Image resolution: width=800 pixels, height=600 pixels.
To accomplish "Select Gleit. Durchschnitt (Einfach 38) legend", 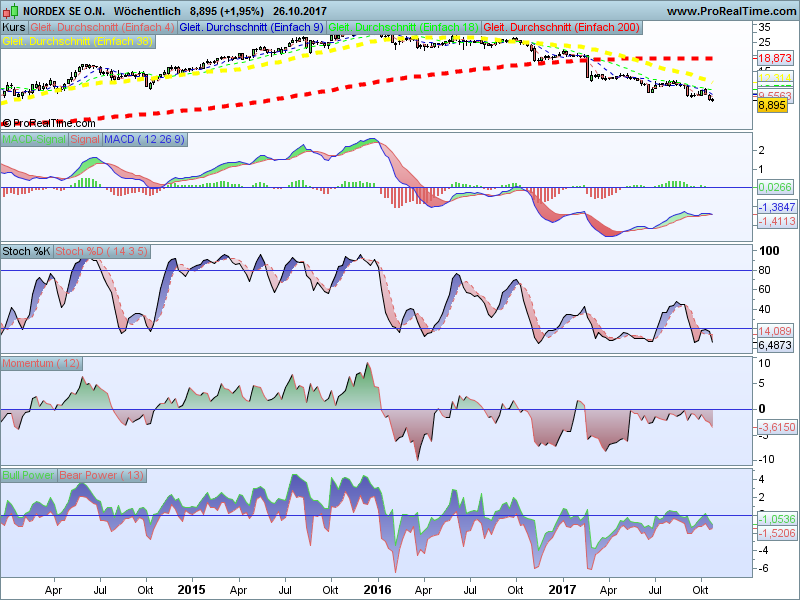I will (78, 41).
